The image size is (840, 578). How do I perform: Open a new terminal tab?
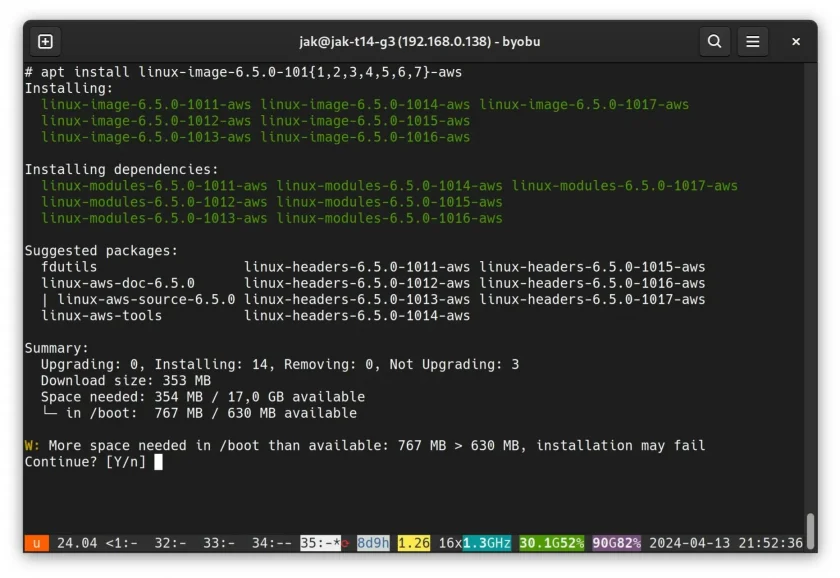click(x=45, y=41)
